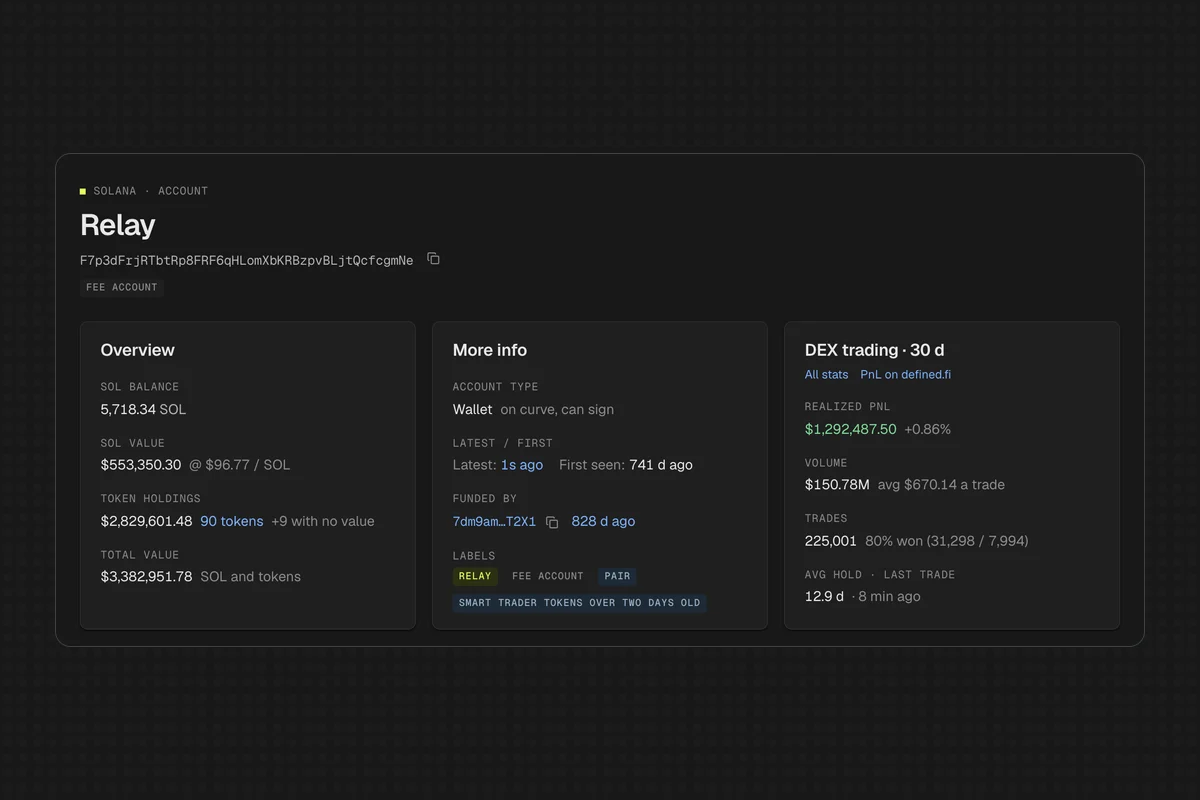Screen dimensions: 1200x800
Task: Click the '+9 with no value' text
Action: [323, 521]
